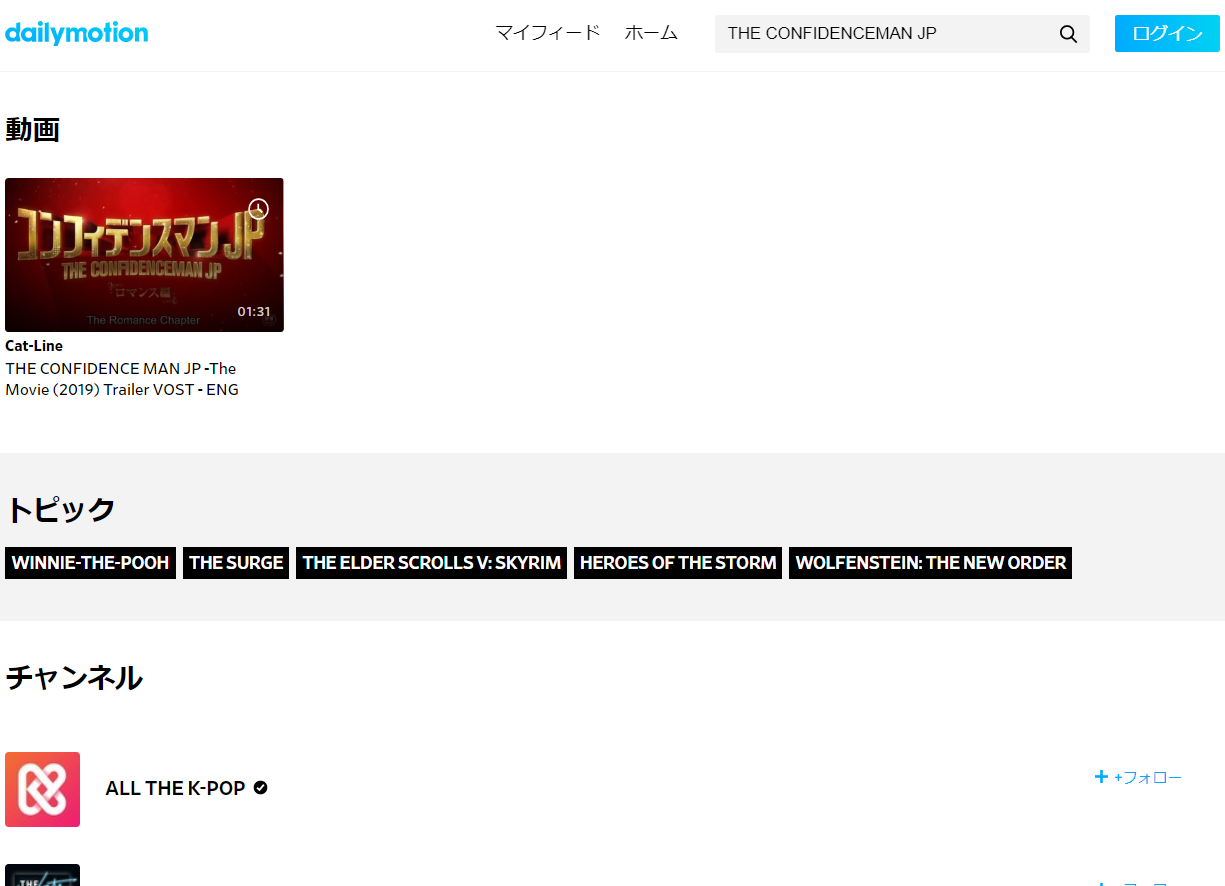1225x886 pixels.
Task: Play THE CONFIDENCEMAN JP trailer thumbnail
Action: point(144,255)
